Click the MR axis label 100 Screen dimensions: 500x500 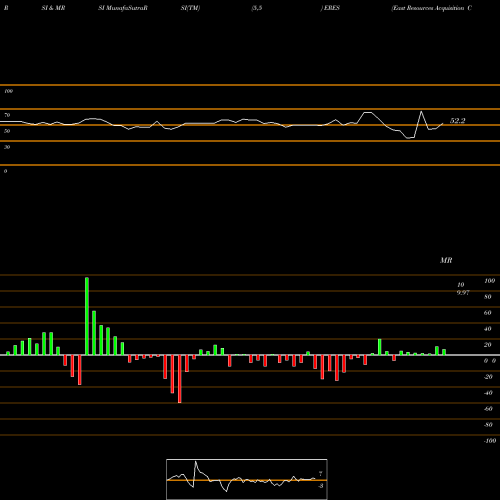pos(490,281)
